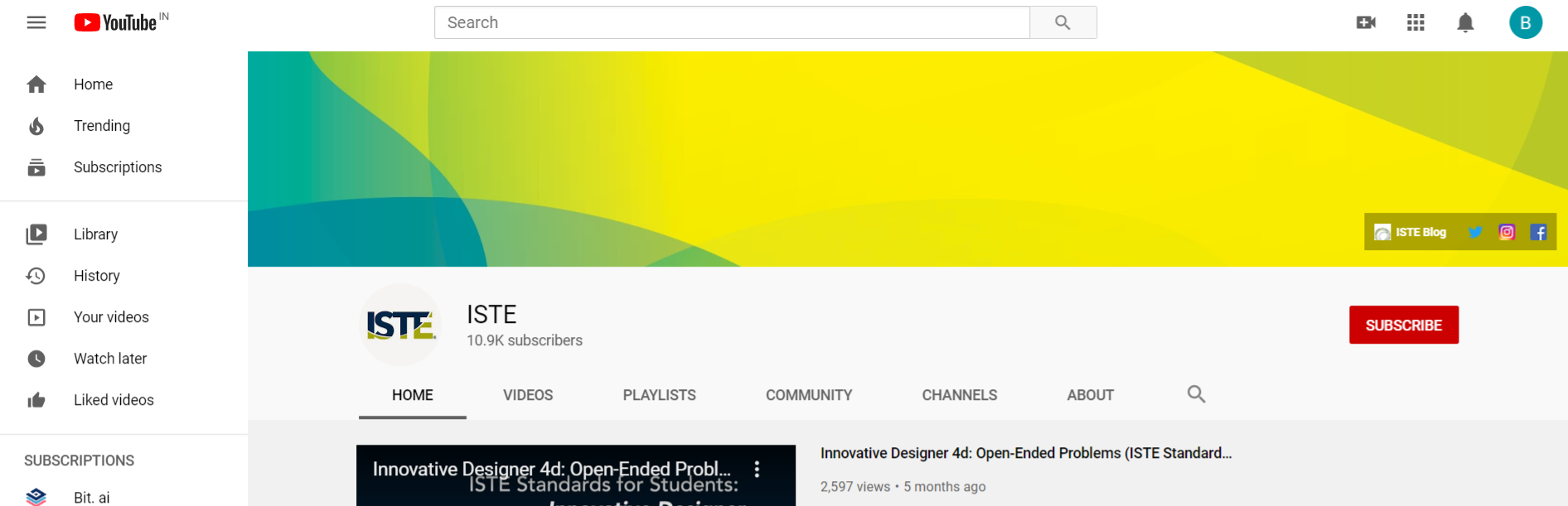
Task: Play the featured Innovative Designer video thumbnail
Action: coord(576,476)
